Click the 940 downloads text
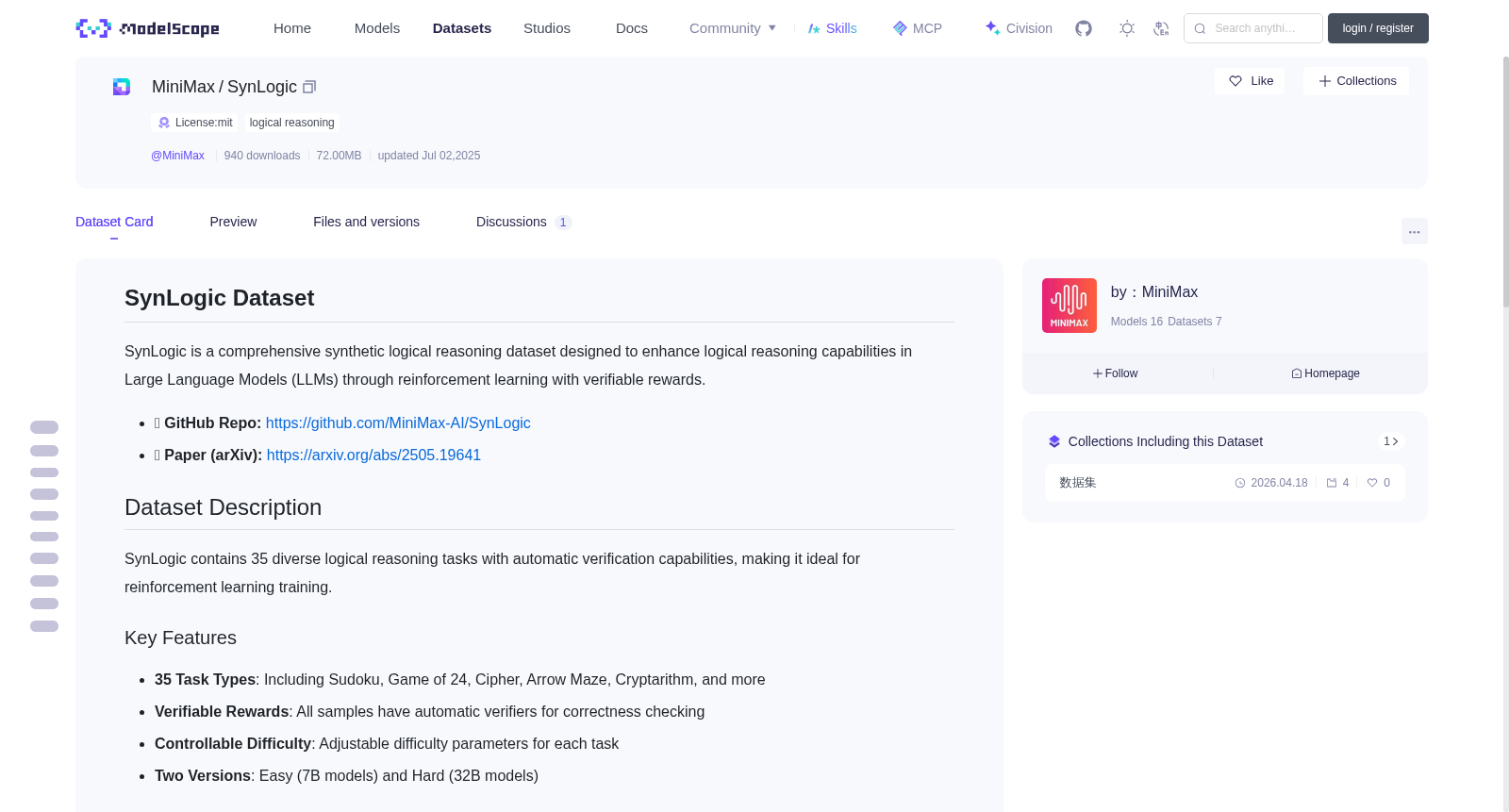The width and height of the screenshot is (1509, 812). tap(262, 156)
